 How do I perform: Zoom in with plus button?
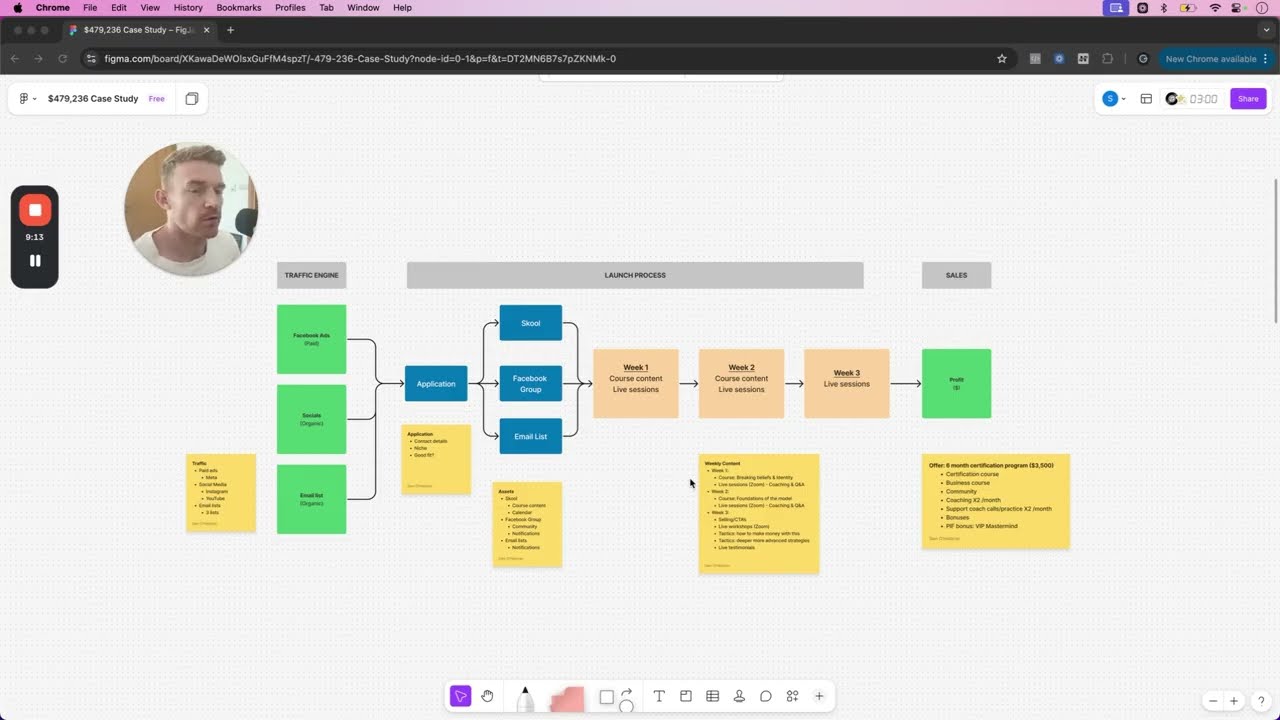[1234, 701]
